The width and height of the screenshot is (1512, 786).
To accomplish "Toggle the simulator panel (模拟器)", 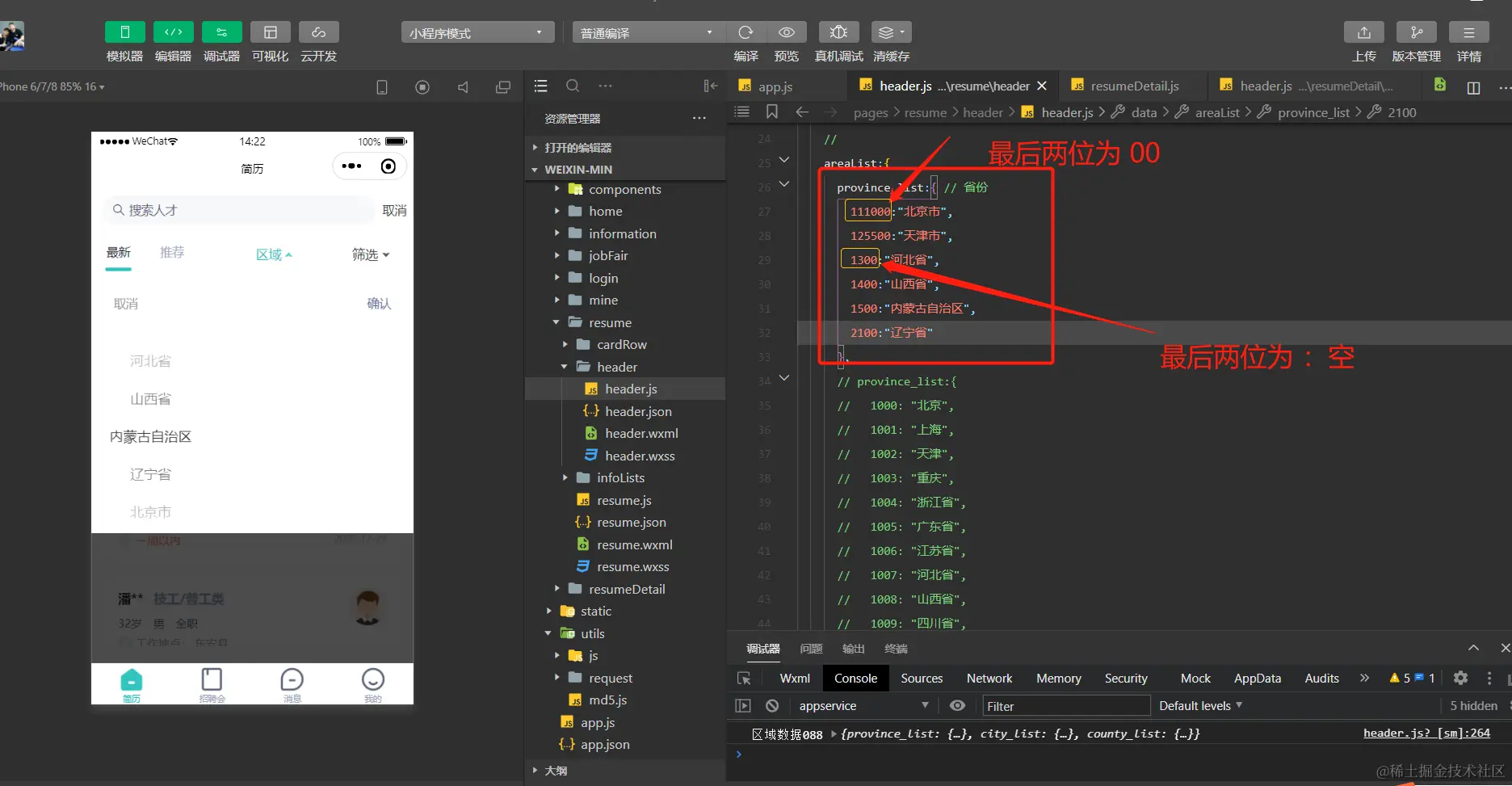I will [x=124, y=32].
